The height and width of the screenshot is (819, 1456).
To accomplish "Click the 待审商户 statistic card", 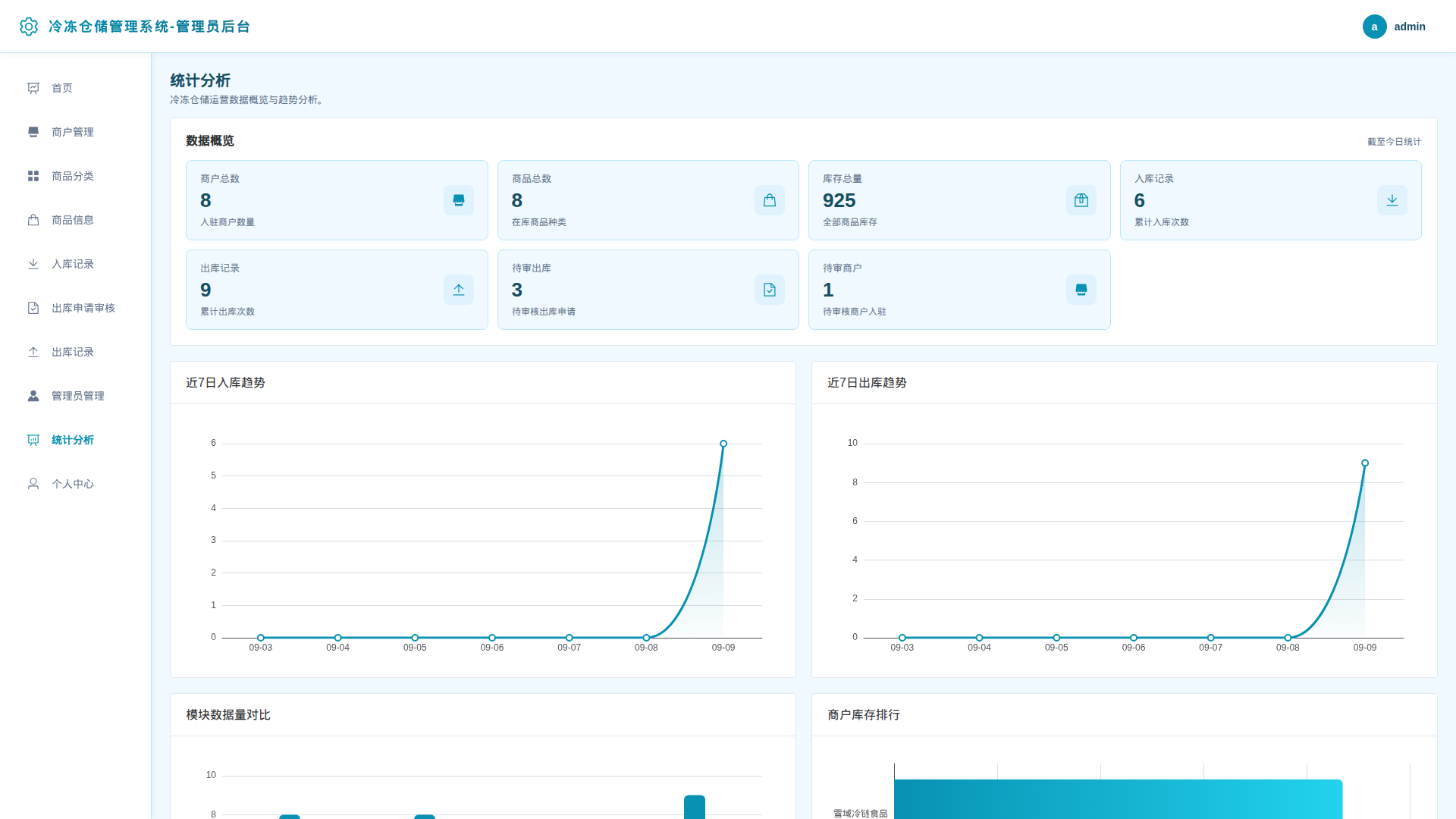I will (x=959, y=290).
